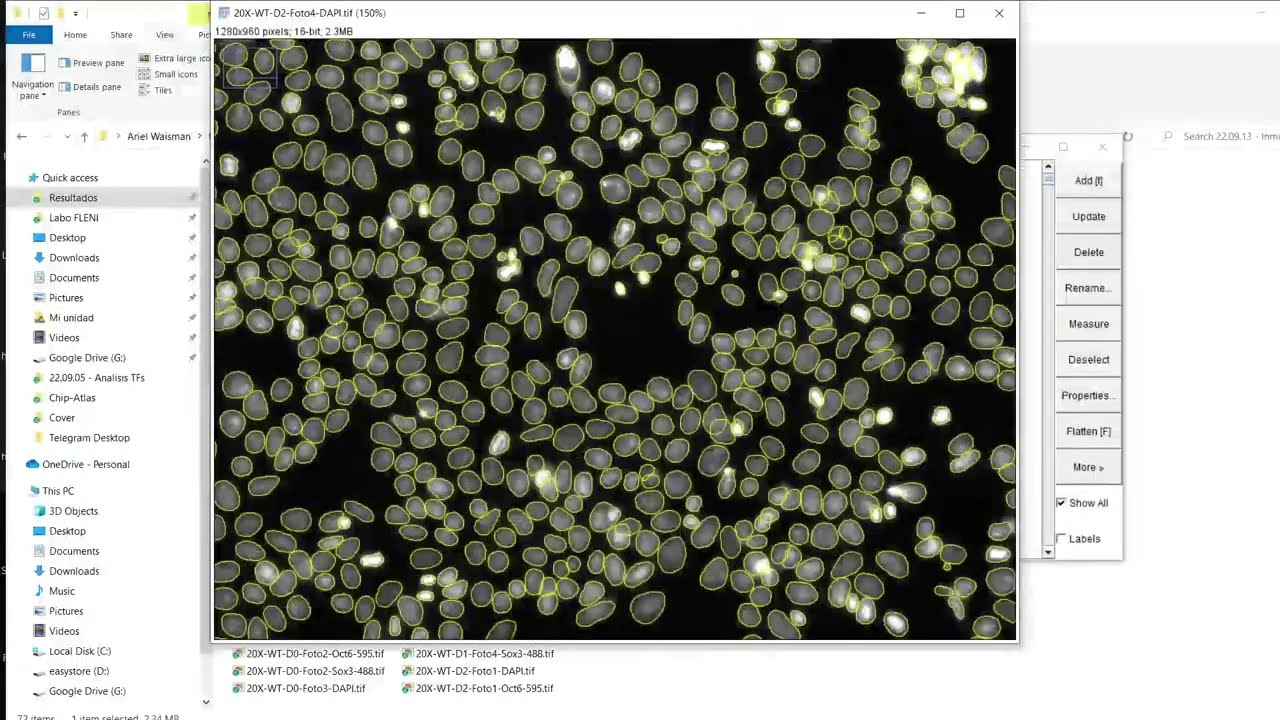Switch to the Share ribbon tab
The height and width of the screenshot is (720, 1280).
(x=121, y=35)
